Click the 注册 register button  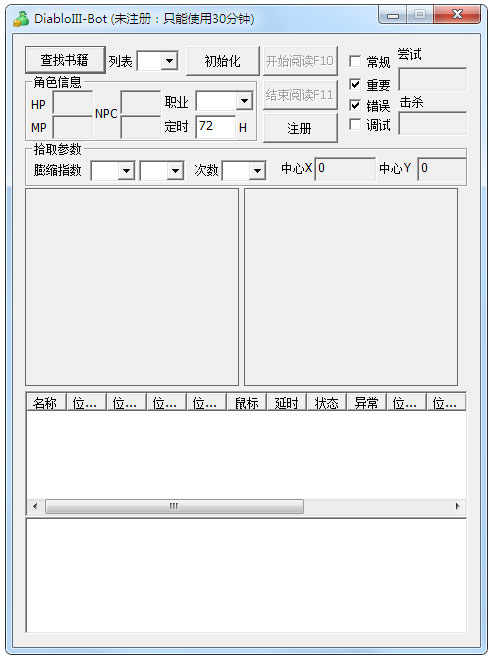point(300,128)
